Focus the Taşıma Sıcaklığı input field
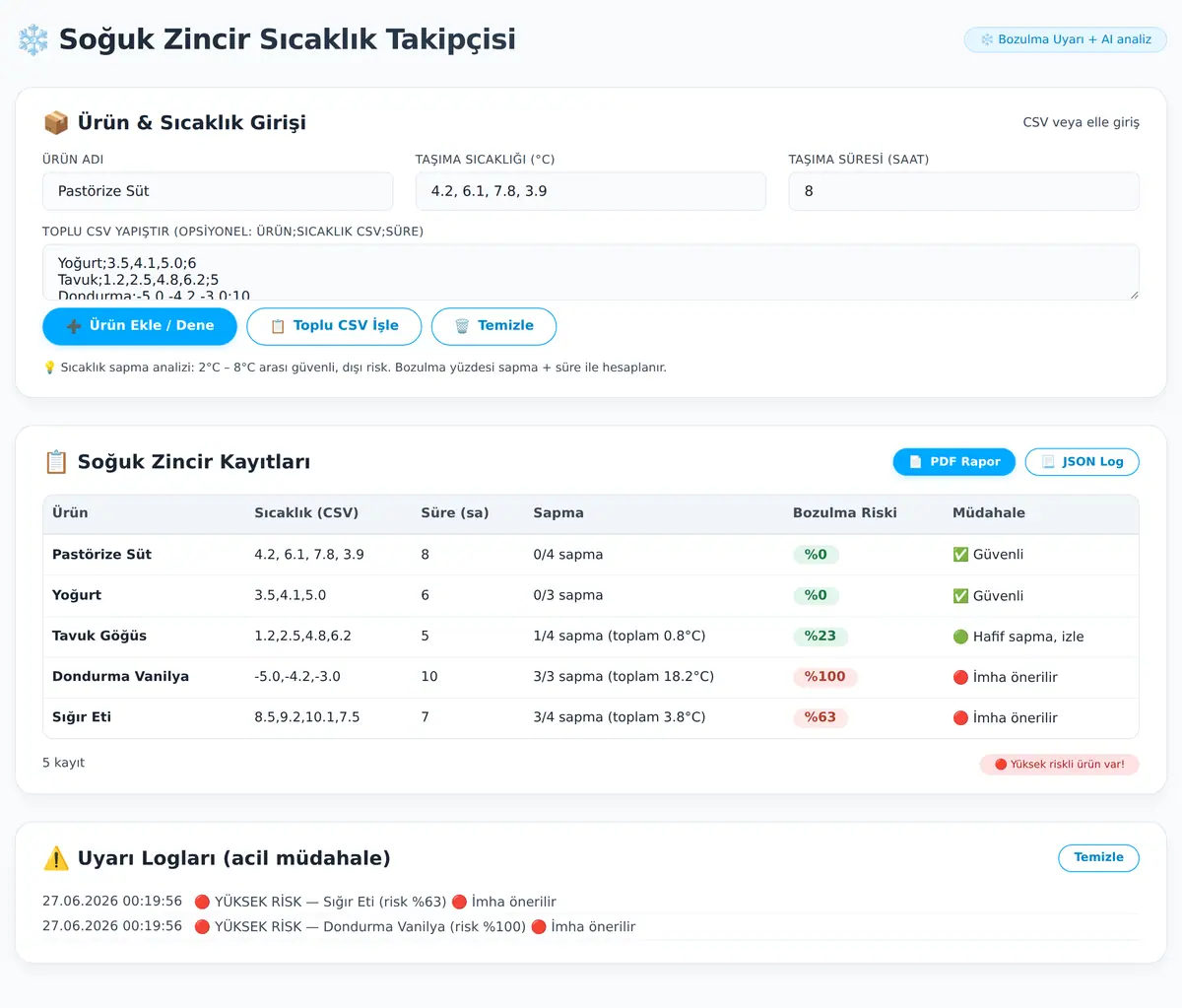 [591, 191]
